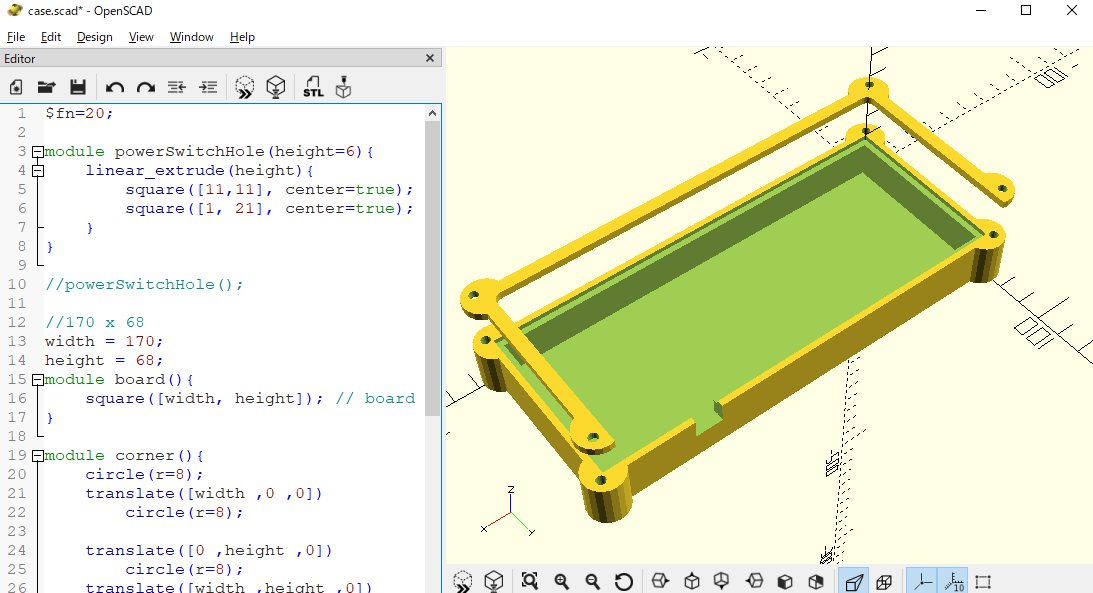1093x593 pixels.
Task: Toggle Show Edges
Action: pos(983,581)
